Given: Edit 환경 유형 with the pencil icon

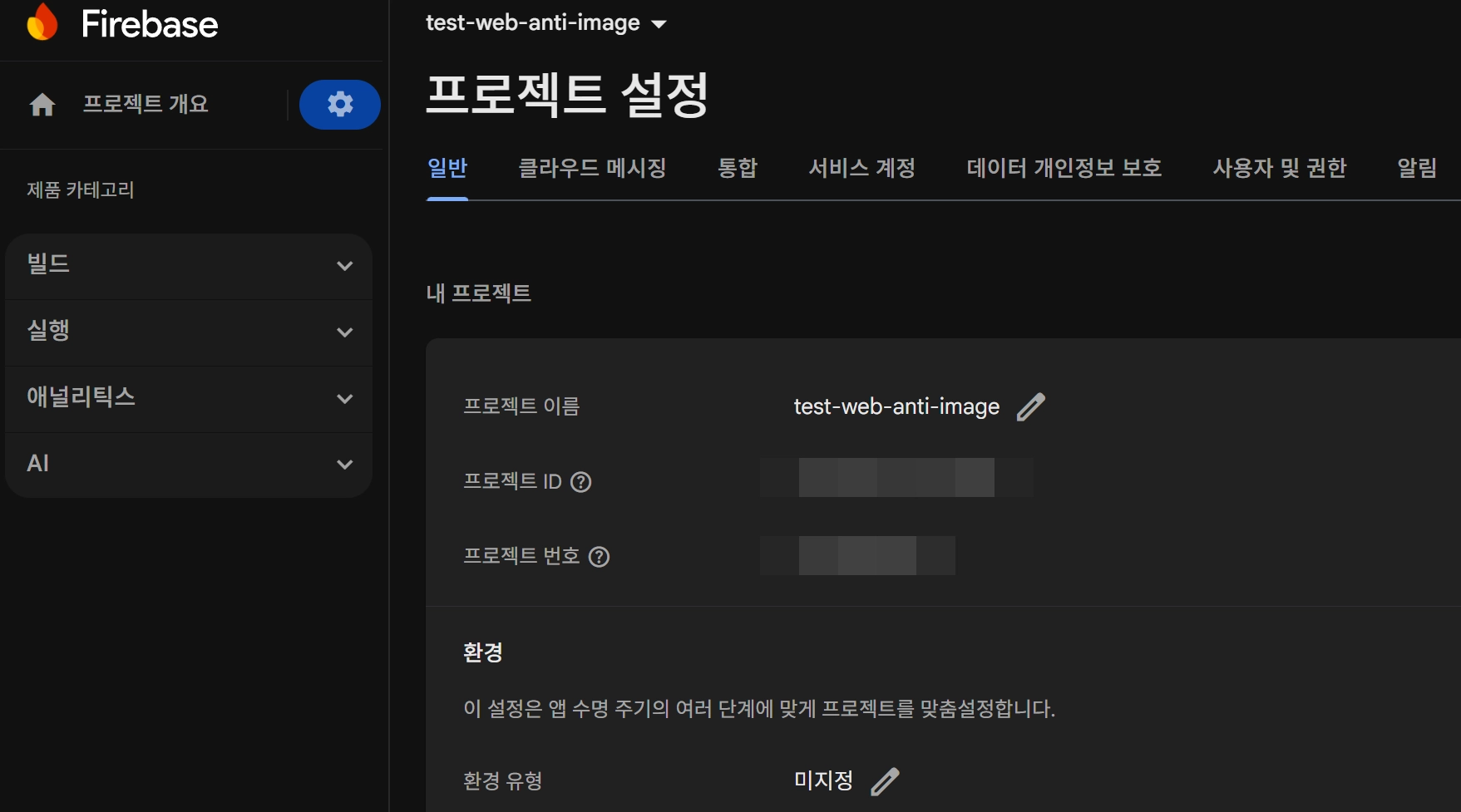Looking at the screenshot, I should point(885,781).
